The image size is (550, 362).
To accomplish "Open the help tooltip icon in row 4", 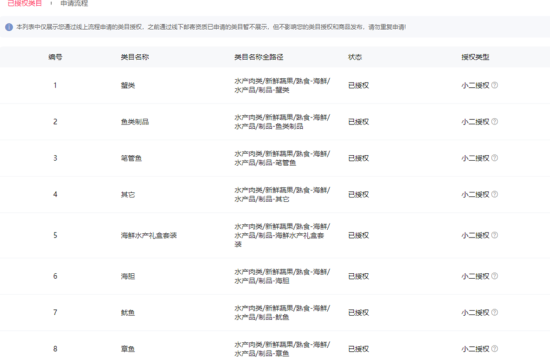I will coord(495,194).
